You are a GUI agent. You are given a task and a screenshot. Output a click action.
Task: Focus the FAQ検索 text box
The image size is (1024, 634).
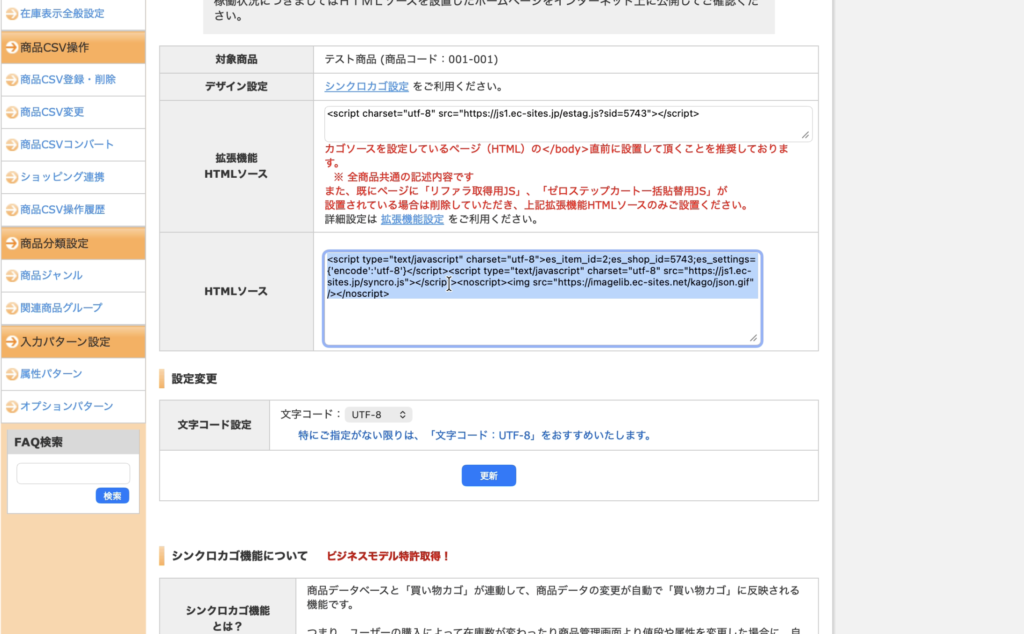tap(73, 473)
